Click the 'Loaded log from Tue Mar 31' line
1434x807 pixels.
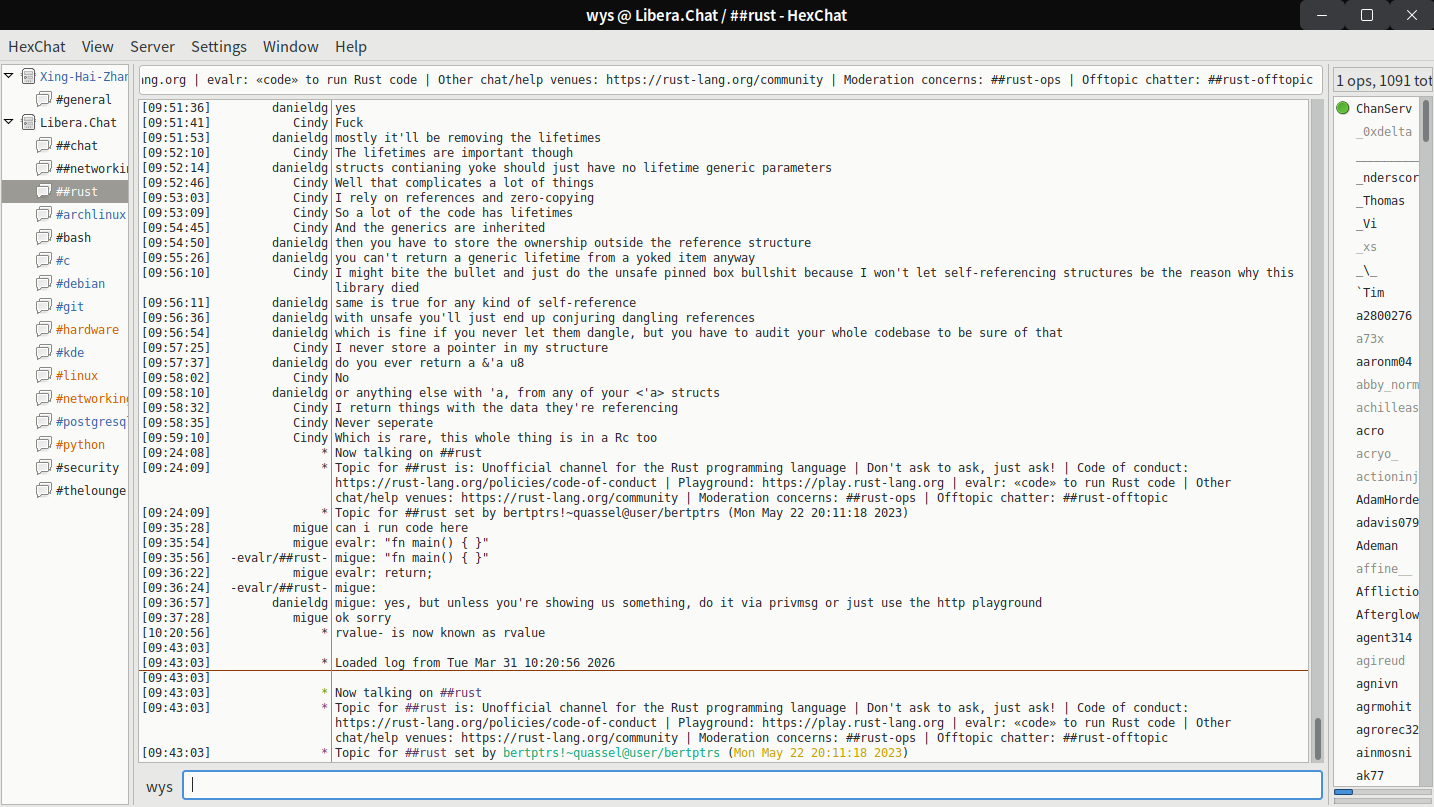tap(475, 663)
